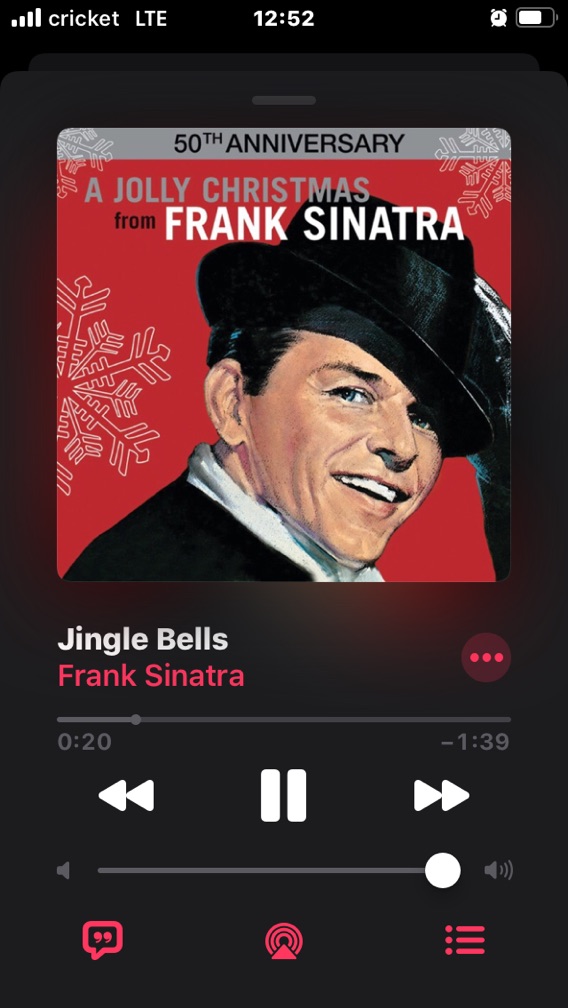Tap the grabber handle to collapse player
The width and height of the screenshot is (568, 1008).
coord(284,100)
